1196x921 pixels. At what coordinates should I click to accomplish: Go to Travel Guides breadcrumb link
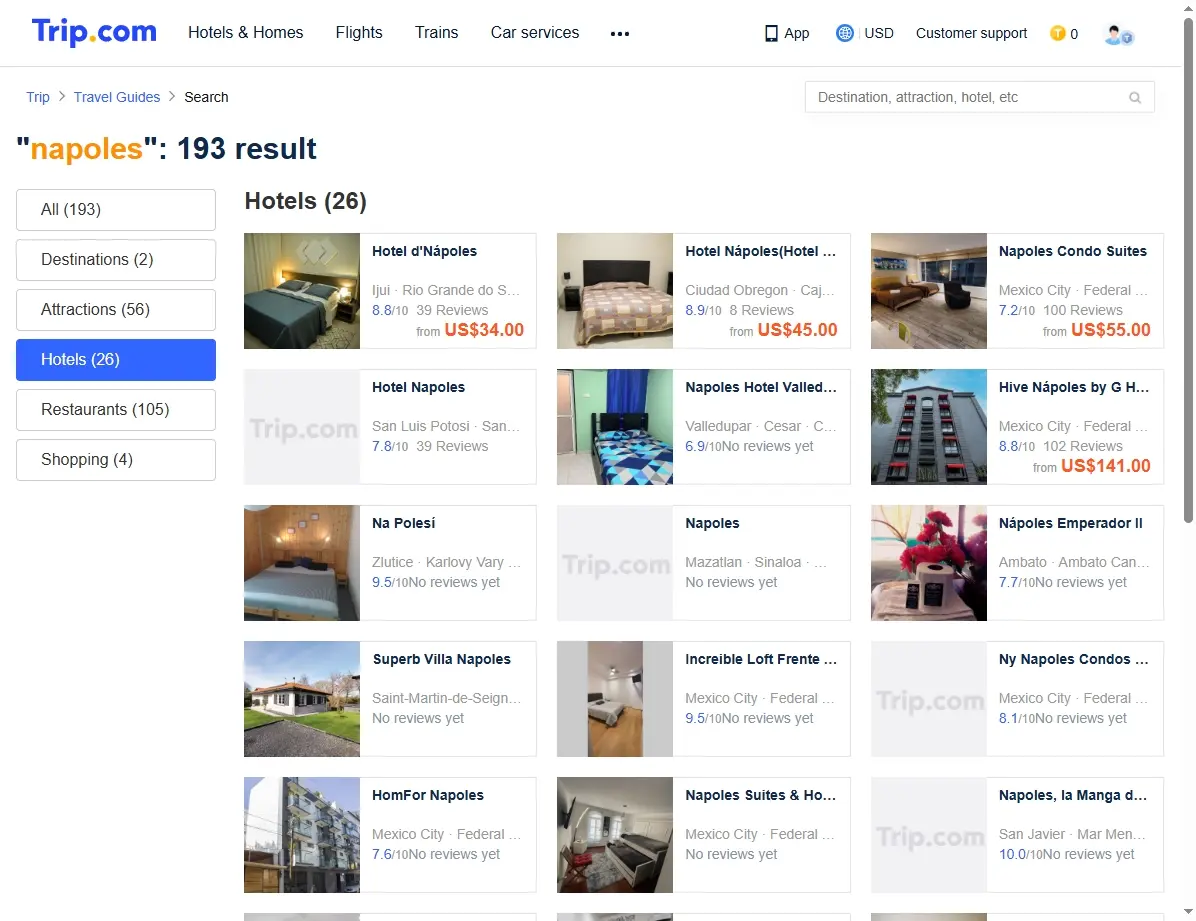pyautogui.click(x=117, y=97)
